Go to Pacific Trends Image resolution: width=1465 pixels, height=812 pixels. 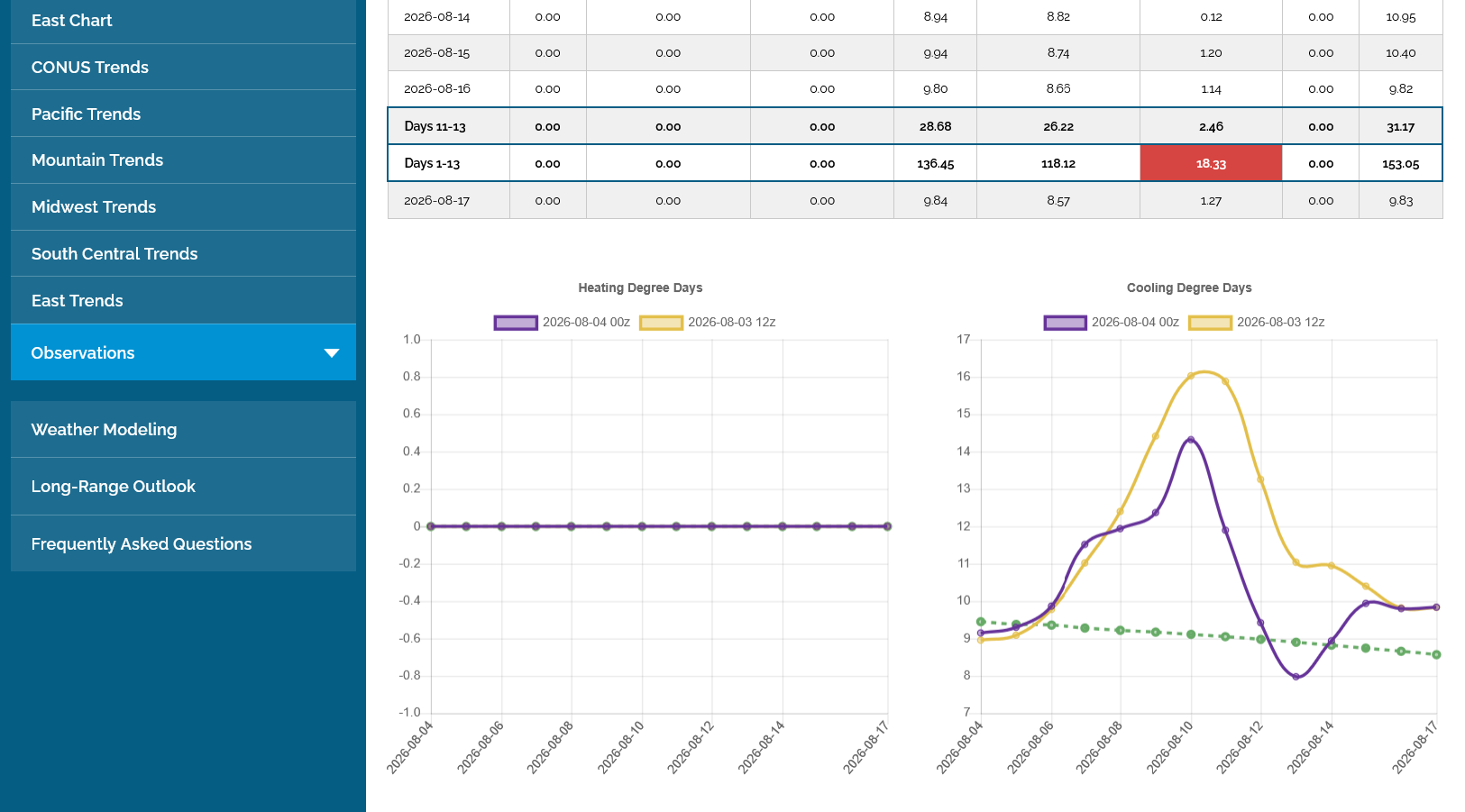point(183,114)
